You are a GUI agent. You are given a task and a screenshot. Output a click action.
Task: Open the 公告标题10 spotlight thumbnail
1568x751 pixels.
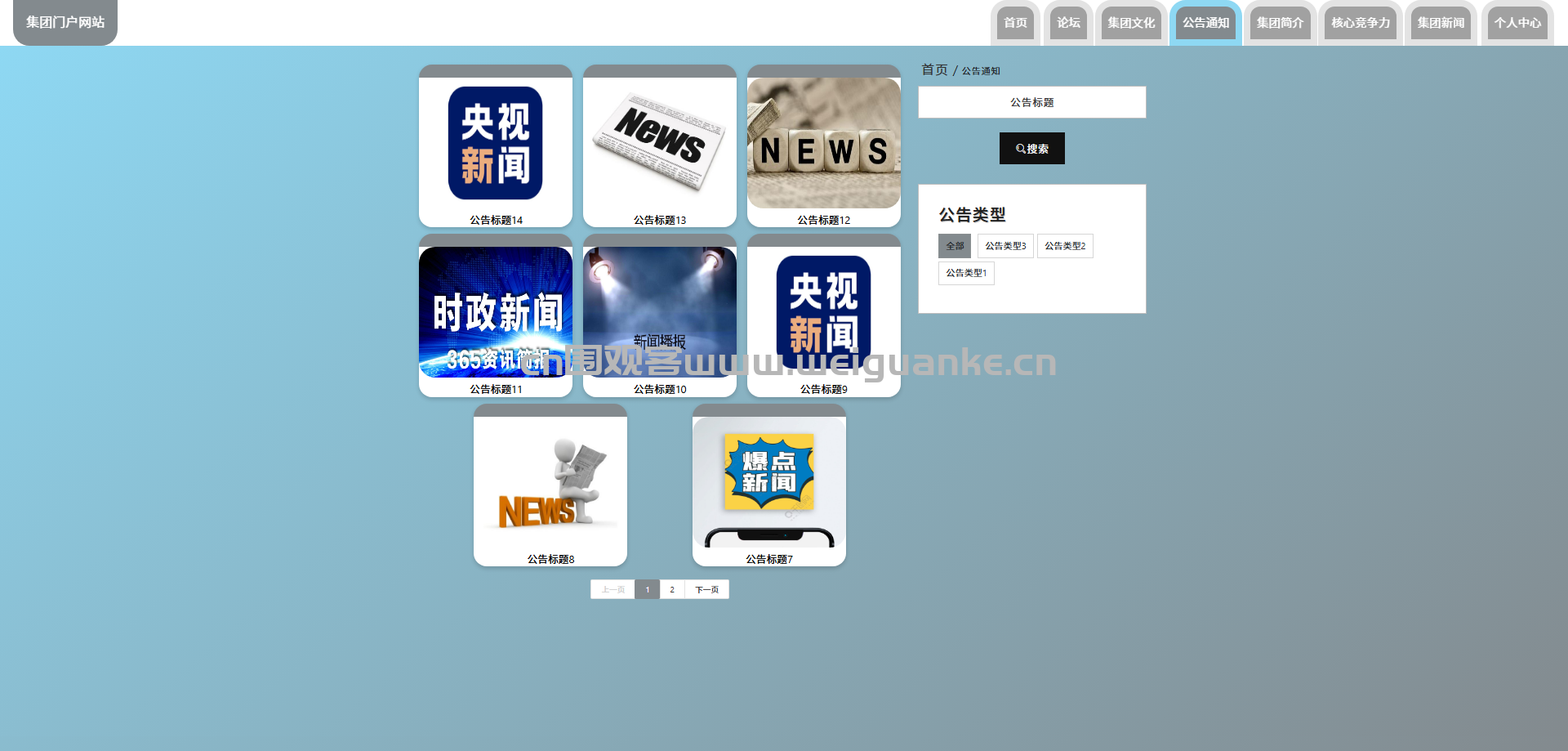(660, 312)
